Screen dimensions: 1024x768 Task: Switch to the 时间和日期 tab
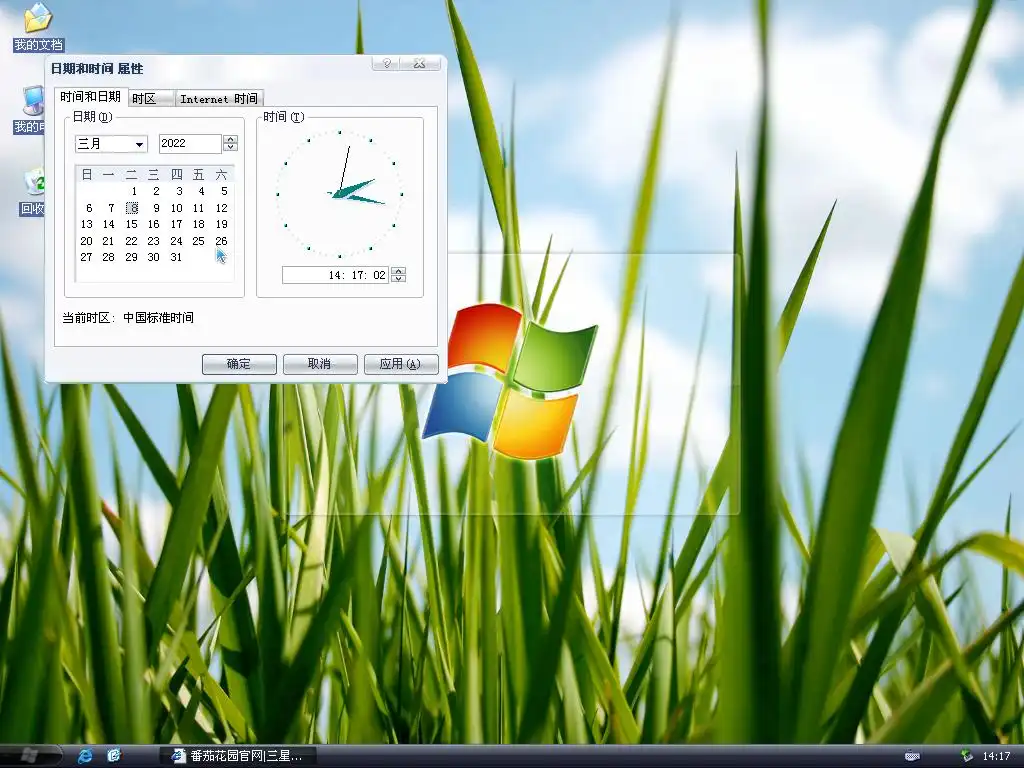point(91,97)
